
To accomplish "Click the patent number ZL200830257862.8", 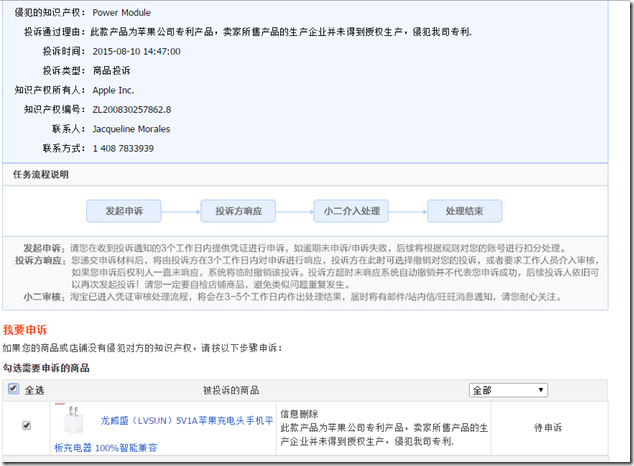I will coord(132,110).
